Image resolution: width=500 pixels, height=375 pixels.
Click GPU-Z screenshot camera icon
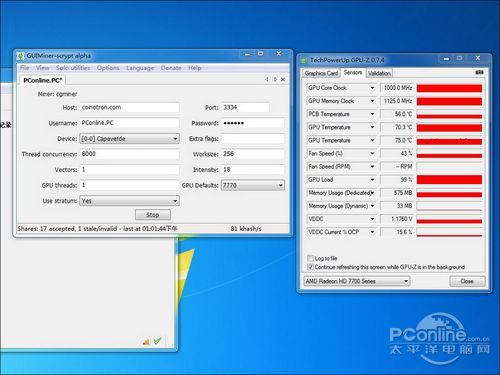click(479, 72)
